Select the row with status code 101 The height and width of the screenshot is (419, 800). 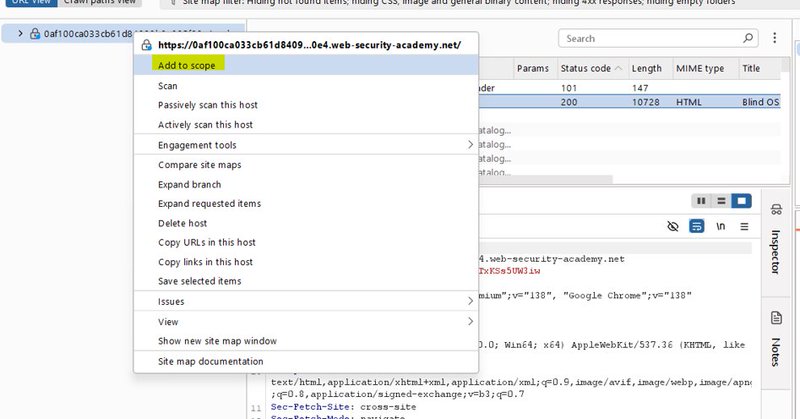coord(629,88)
